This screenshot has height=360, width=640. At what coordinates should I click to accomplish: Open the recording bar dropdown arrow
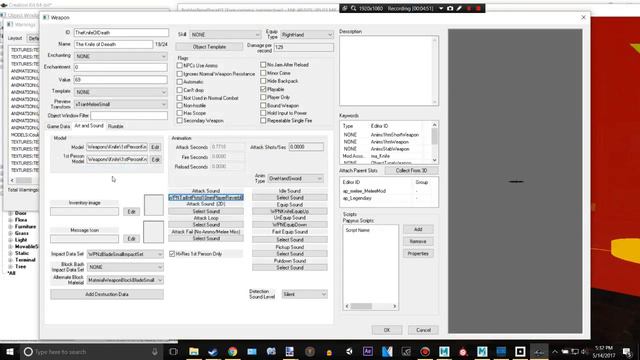tap(441, 8)
